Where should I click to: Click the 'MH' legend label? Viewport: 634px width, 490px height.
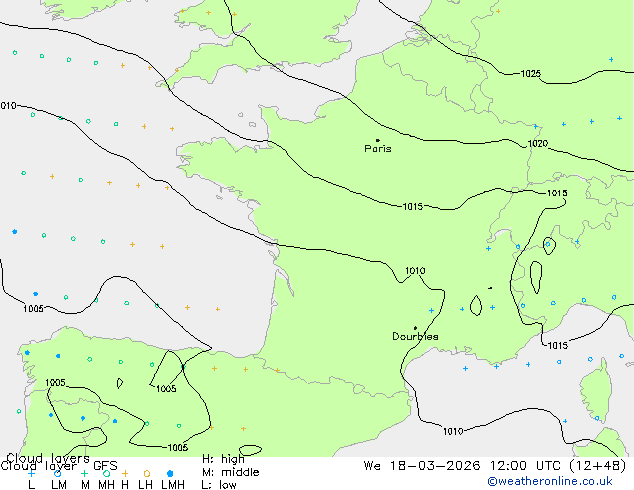106,485
